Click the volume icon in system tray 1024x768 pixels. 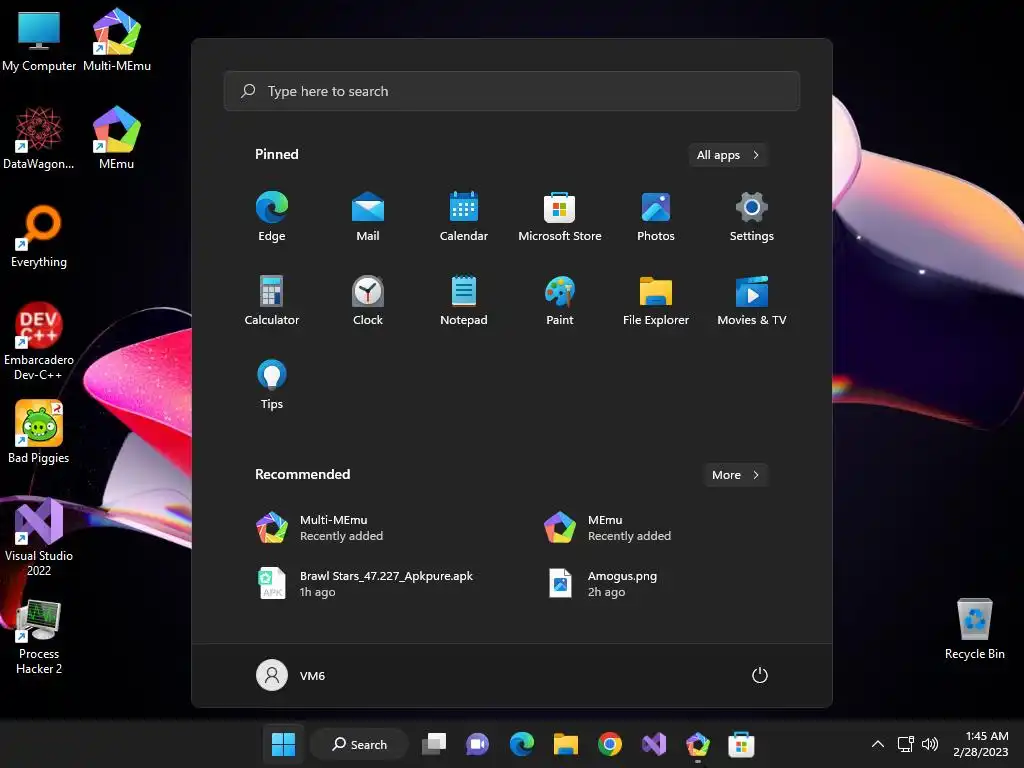click(930, 744)
